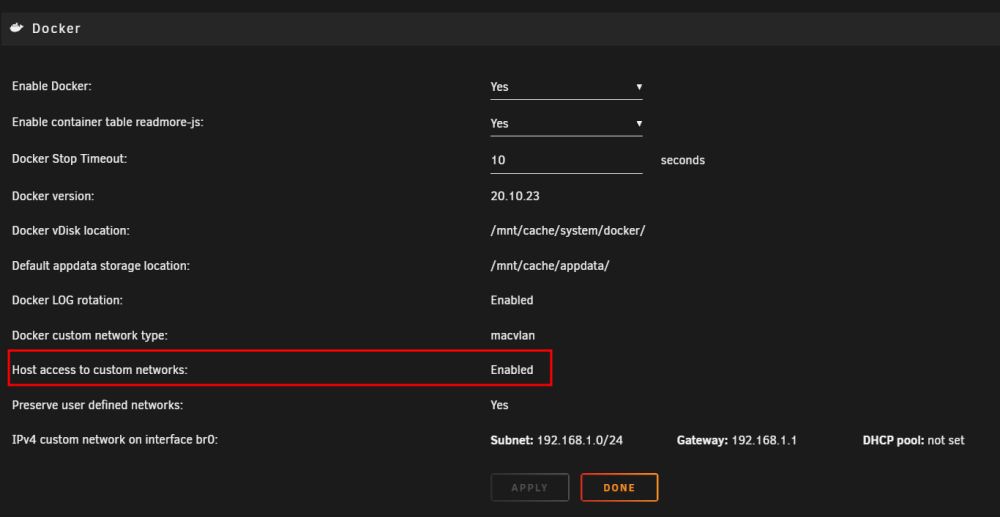Click Enabled value for Docker LOG rotation
This screenshot has height=517, width=1000.
tap(511, 300)
